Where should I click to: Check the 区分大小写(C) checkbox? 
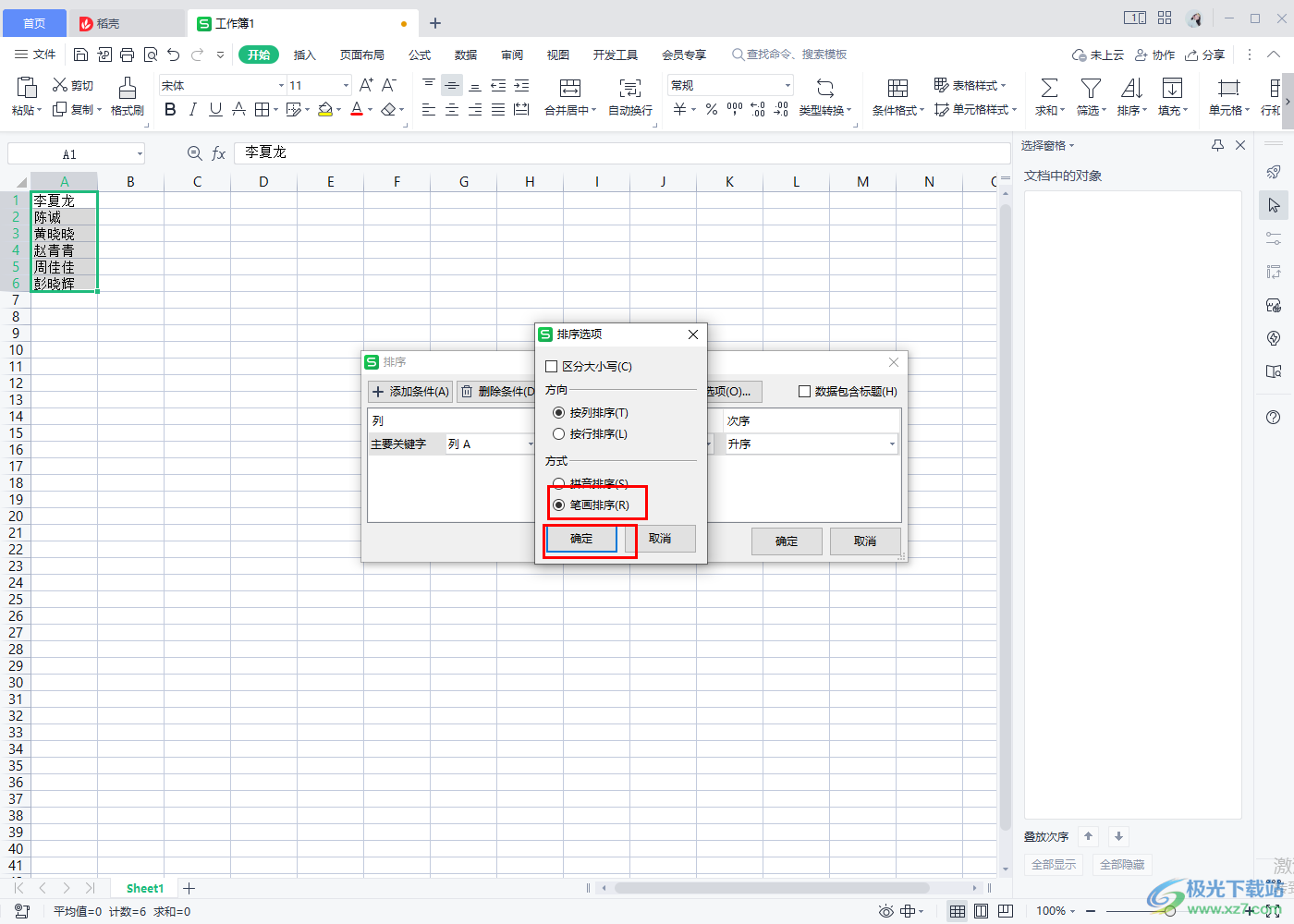[552, 367]
